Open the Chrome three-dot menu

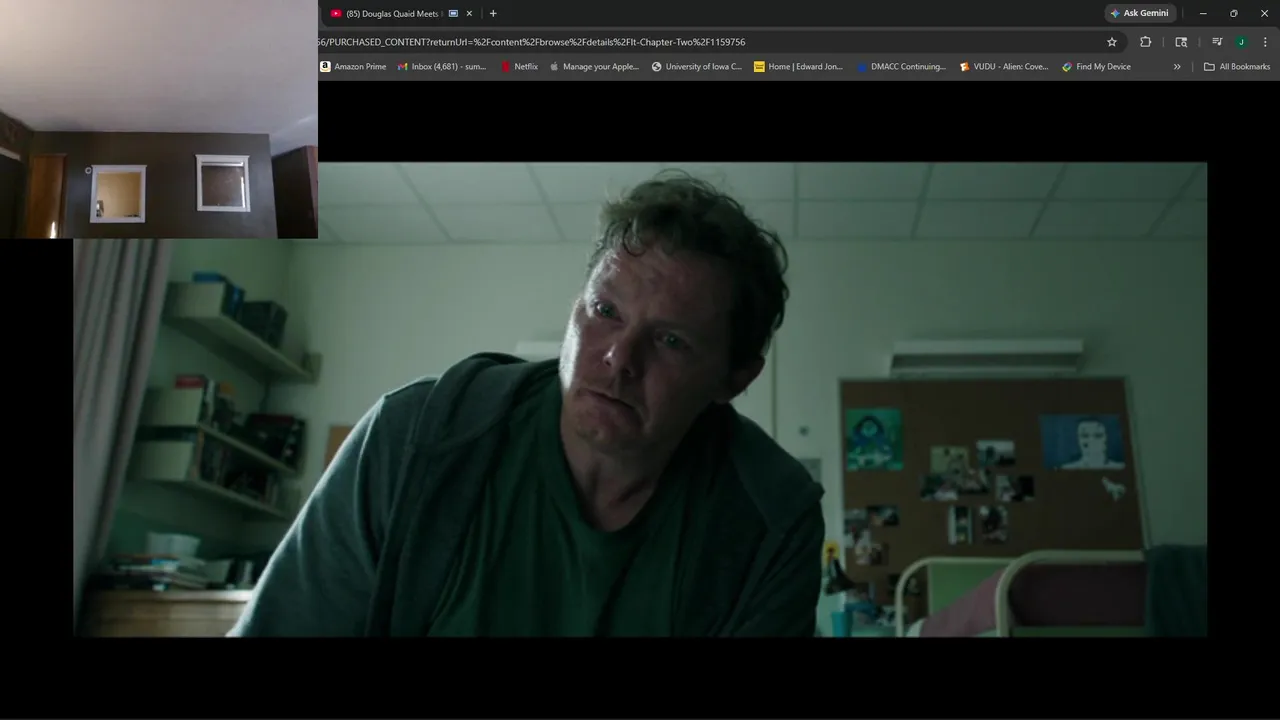click(x=1265, y=42)
